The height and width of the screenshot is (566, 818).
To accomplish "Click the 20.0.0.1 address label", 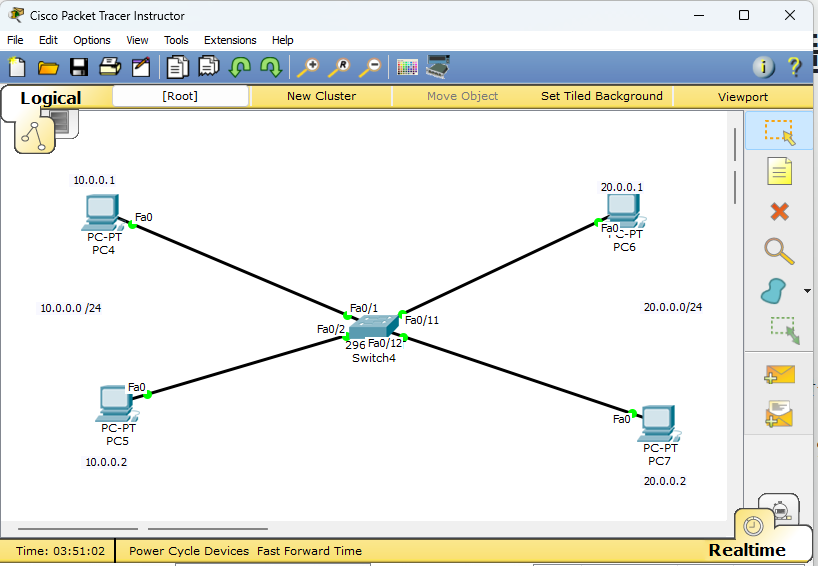I will [x=622, y=187].
